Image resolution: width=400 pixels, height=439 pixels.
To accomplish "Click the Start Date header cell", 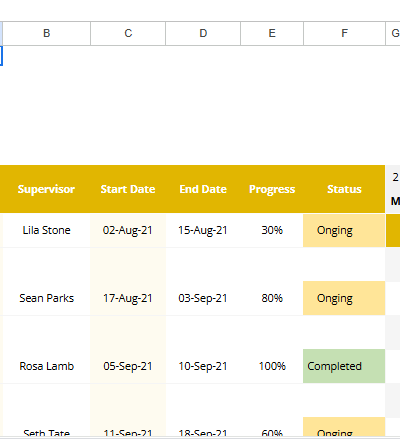I will click(x=128, y=189).
